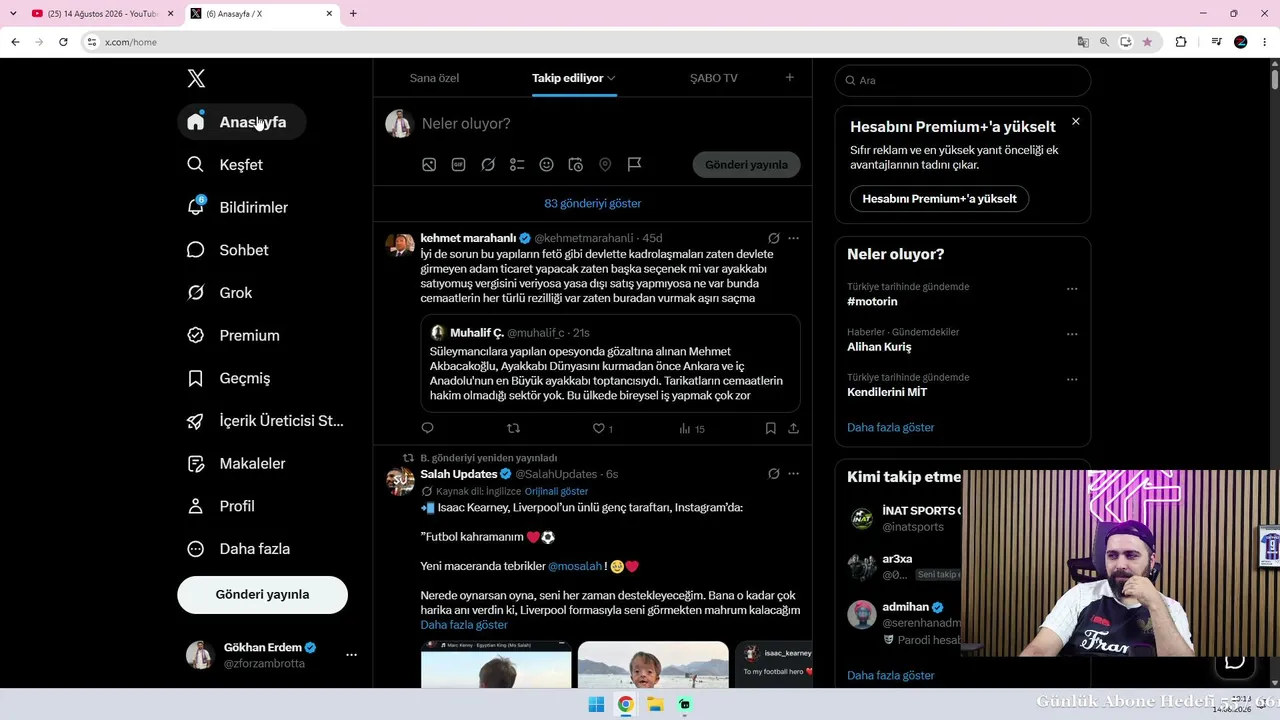Image resolution: width=1280 pixels, height=720 pixels.
Task: Share kehmet marahanlı's post
Action: point(793,428)
